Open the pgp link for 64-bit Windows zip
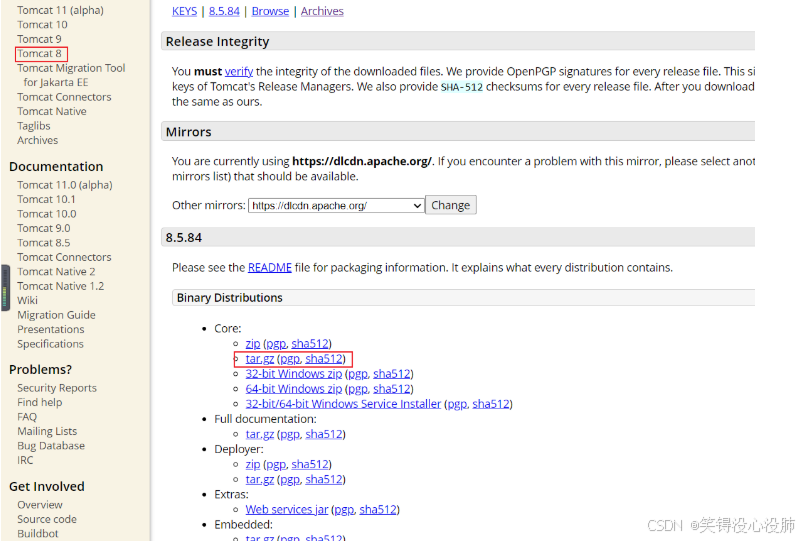 (x=358, y=388)
